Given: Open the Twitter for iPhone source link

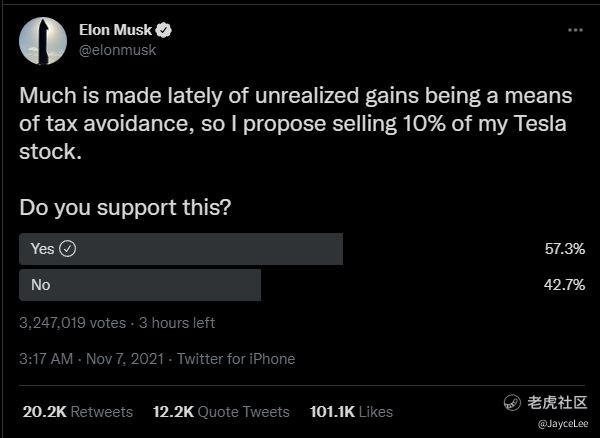Looking at the screenshot, I should pyautogui.click(x=236, y=359).
